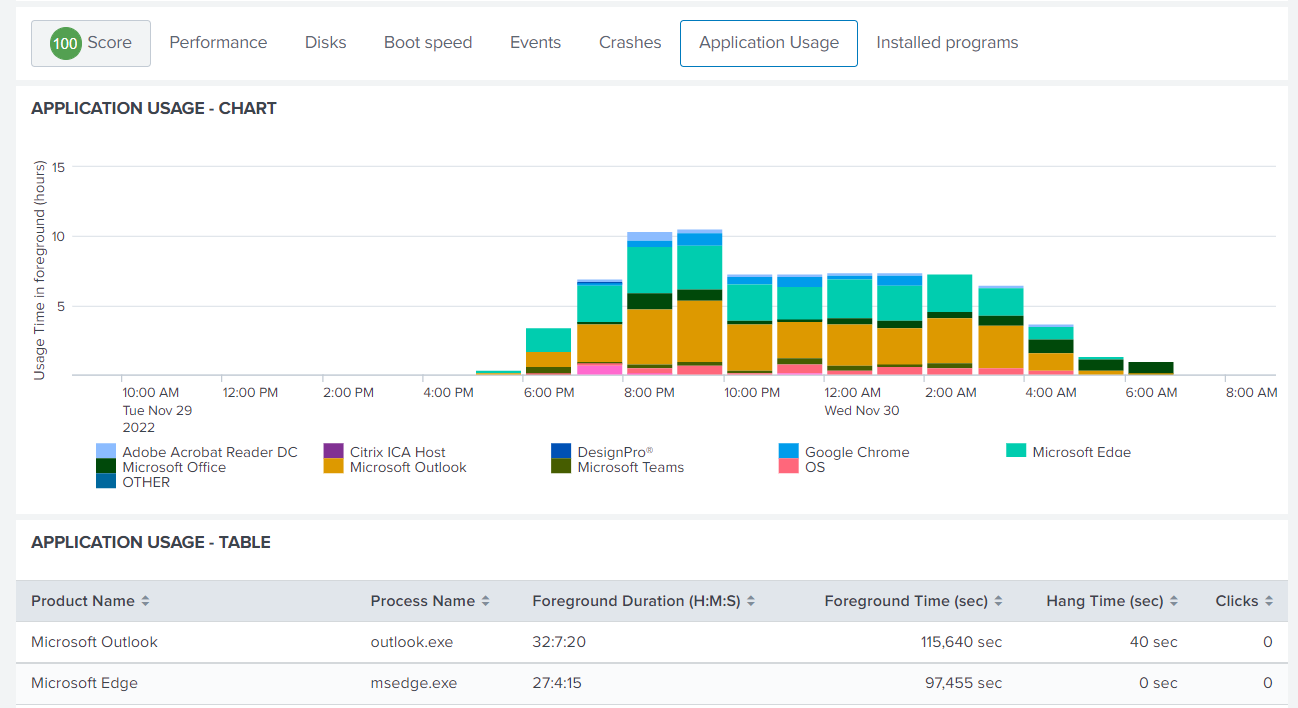
Task: Open the Installed programs tab
Action: point(947,43)
